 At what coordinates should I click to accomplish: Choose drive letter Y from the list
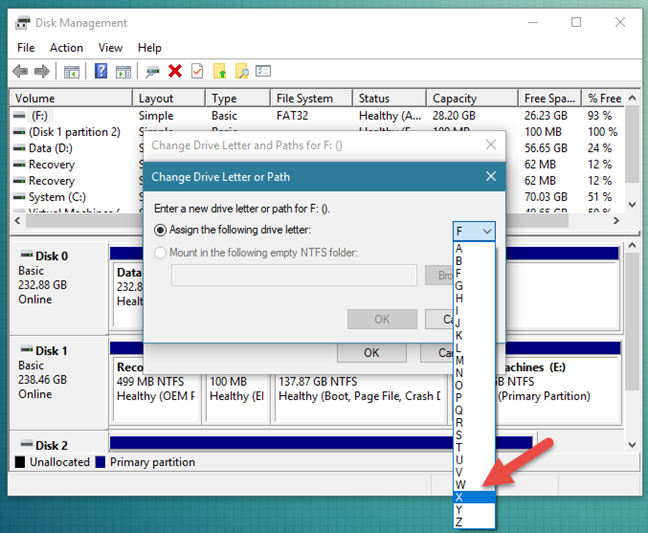point(474,509)
